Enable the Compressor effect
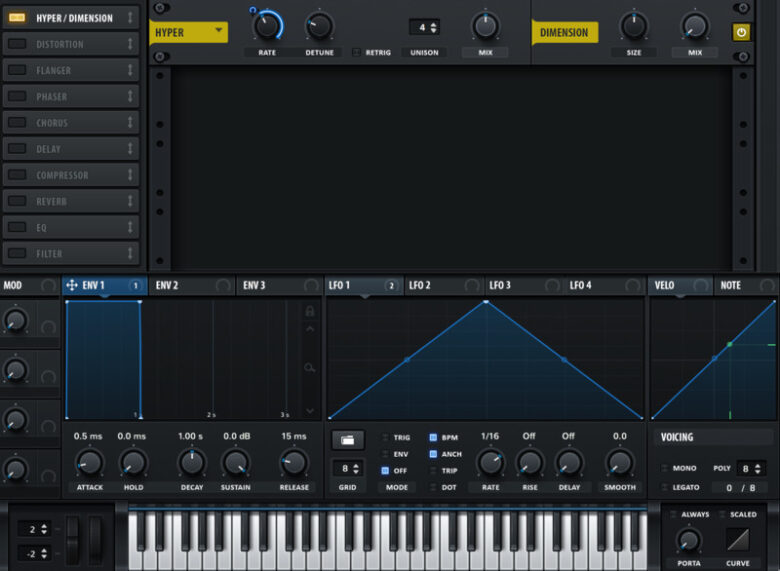This screenshot has width=780, height=571. click(17, 175)
